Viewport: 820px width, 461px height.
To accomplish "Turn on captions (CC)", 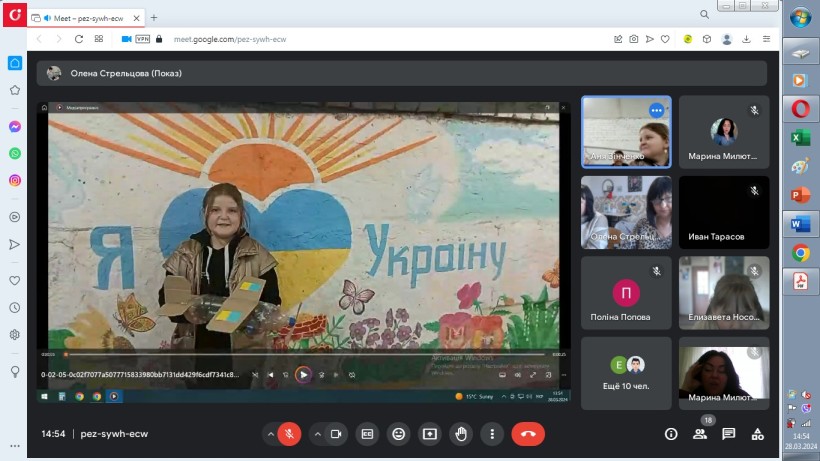I will pyautogui.click(x=368, y=434).
